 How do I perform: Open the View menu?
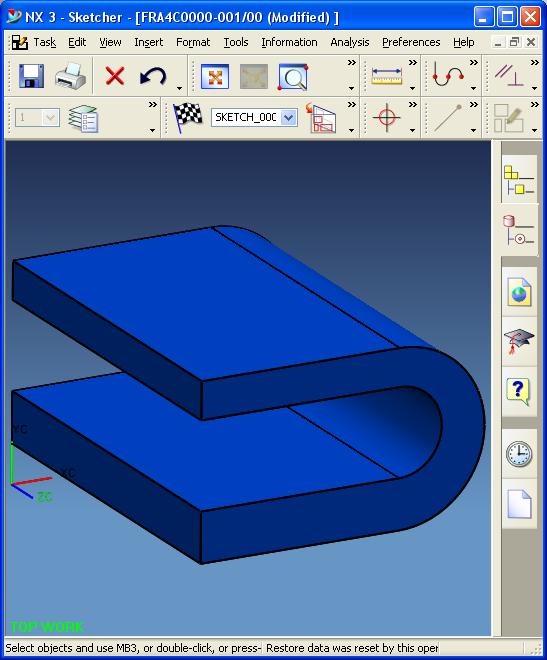pyautogui.click(x=110, y=43)
